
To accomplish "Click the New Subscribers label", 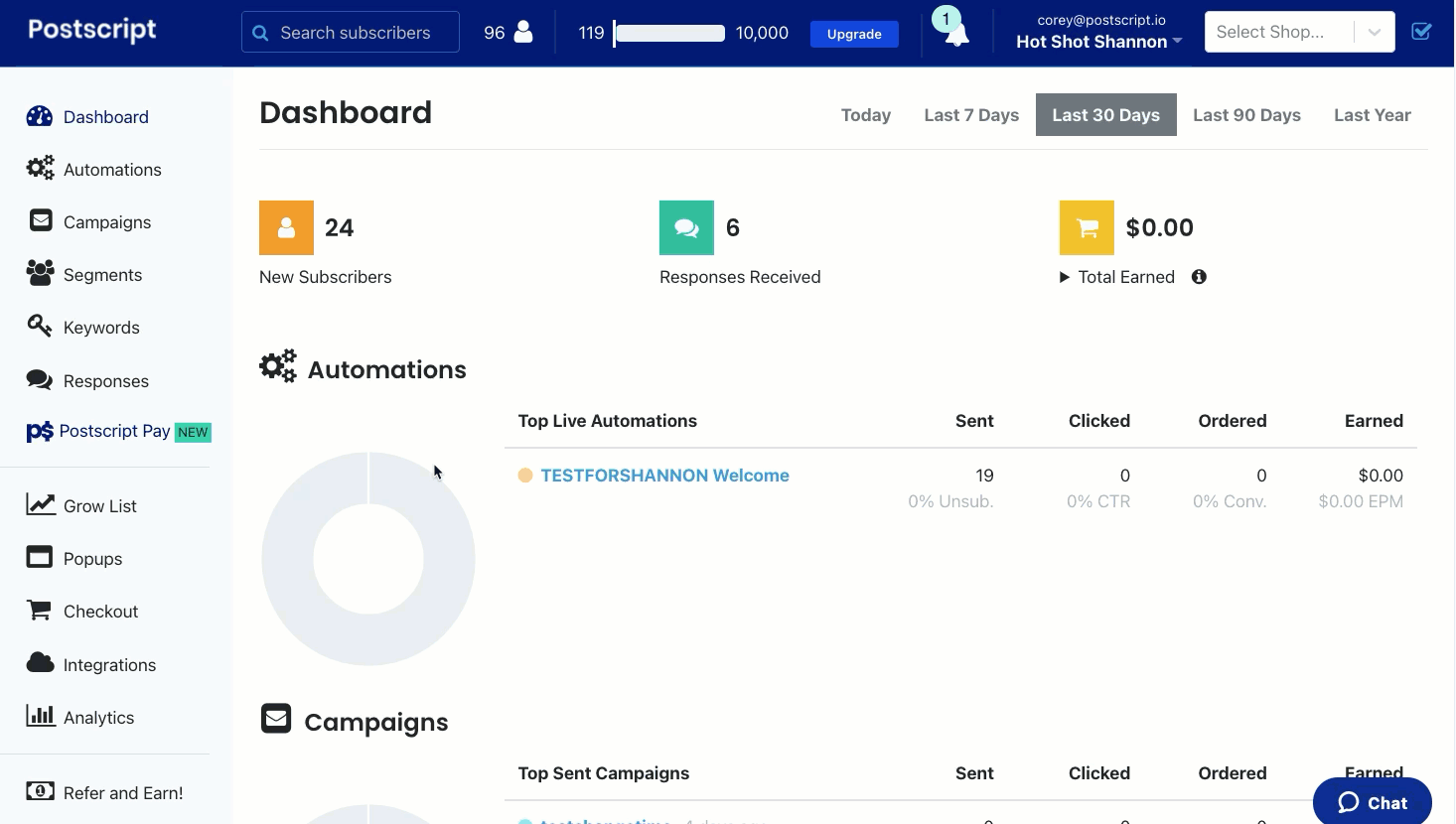I will [x=325, y=277].
